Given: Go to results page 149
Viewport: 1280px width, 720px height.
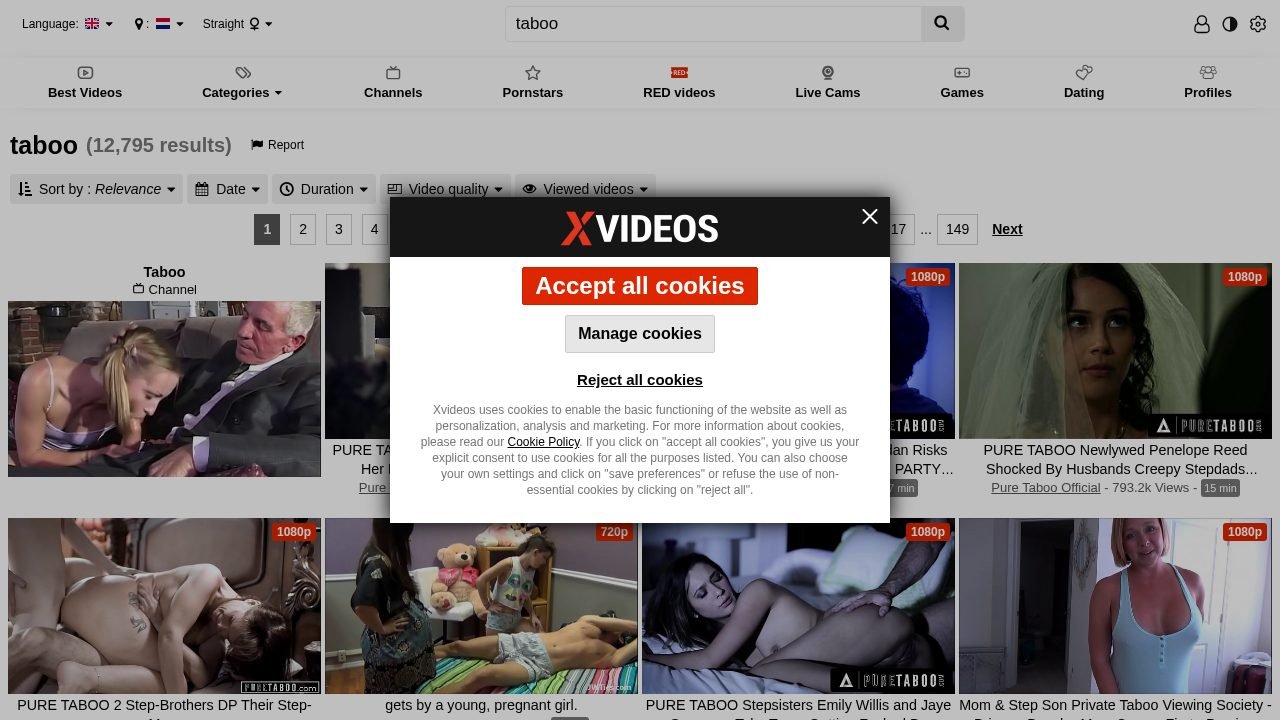Looking at the screenshot, I should 958,229.
